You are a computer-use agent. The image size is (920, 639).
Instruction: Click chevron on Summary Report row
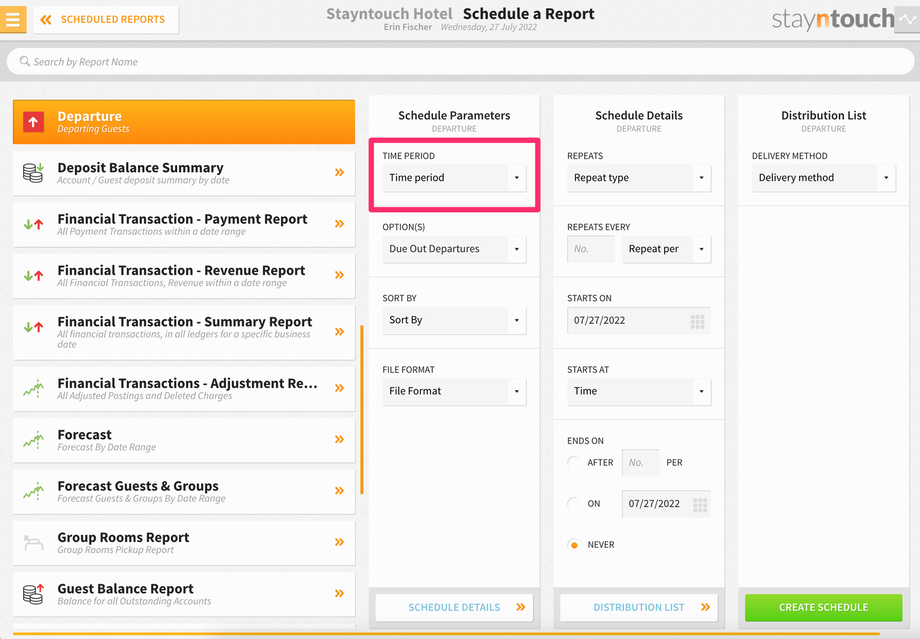point(339,332)
